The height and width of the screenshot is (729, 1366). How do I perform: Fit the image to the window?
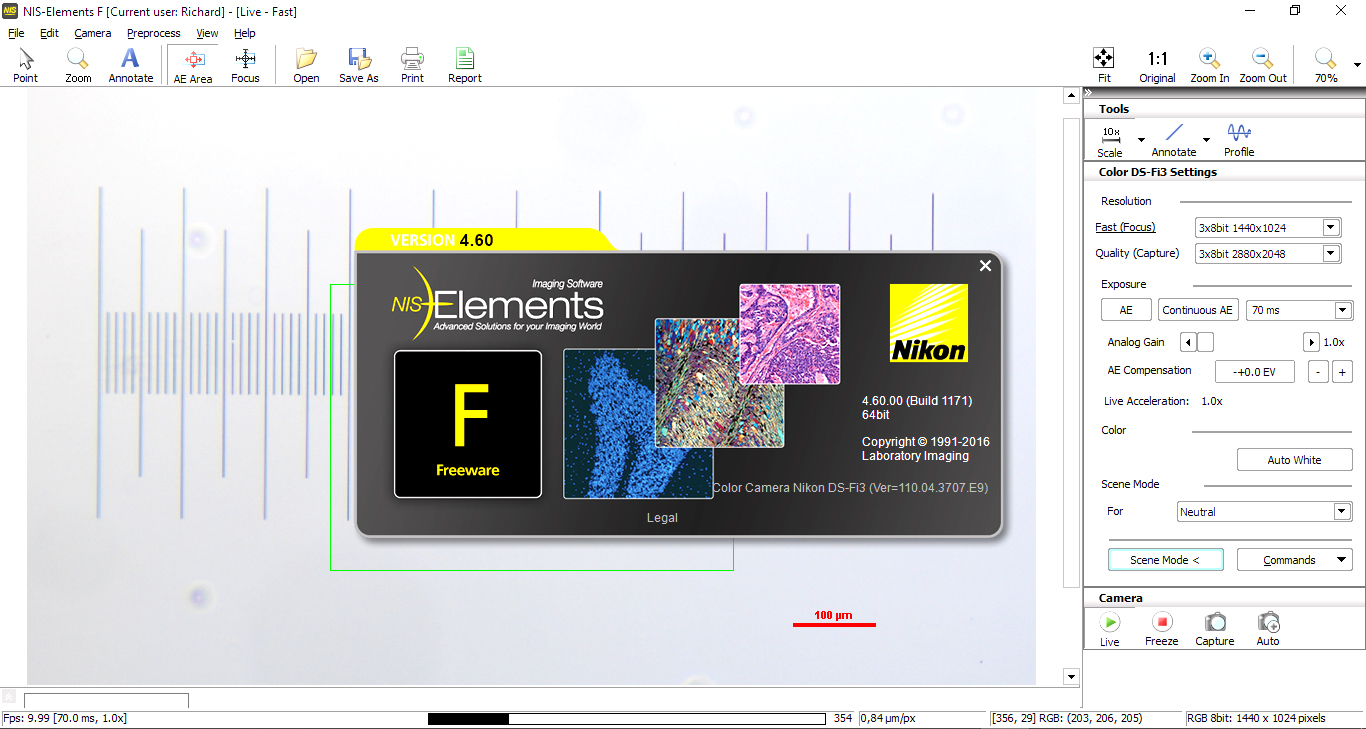[x=1103, y=64]
